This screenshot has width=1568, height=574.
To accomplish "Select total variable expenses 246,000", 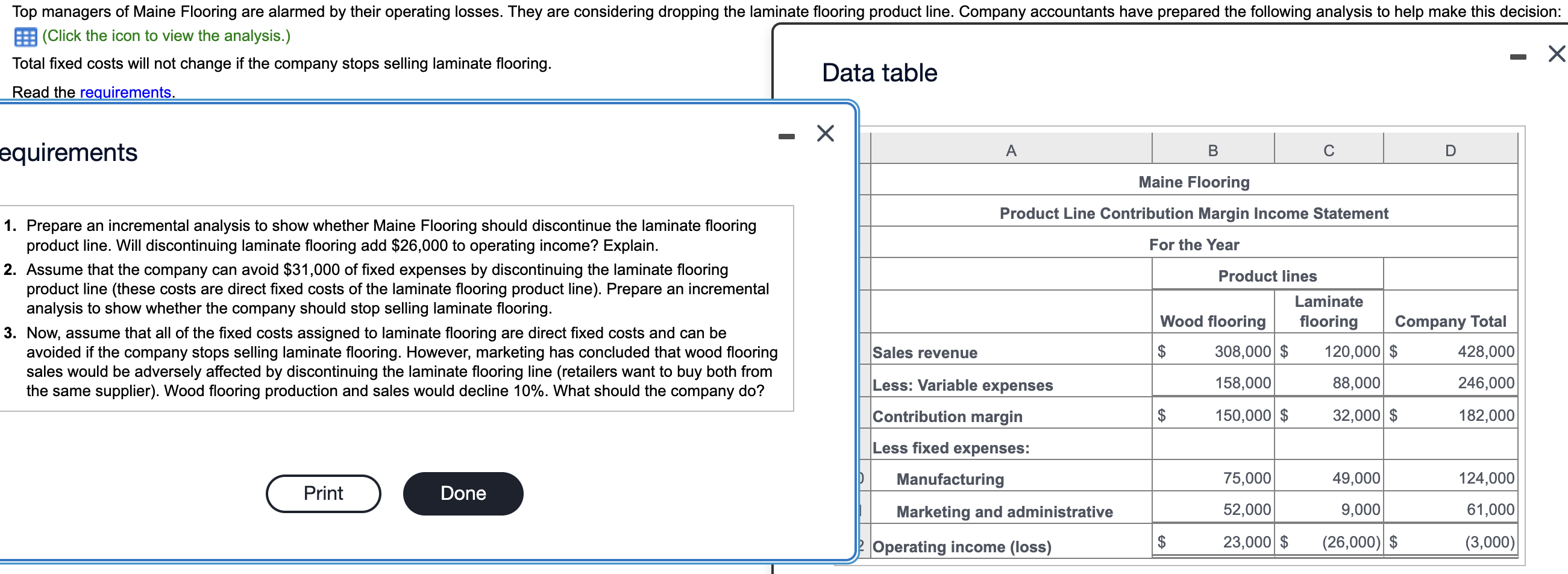I will point(1486,382).
